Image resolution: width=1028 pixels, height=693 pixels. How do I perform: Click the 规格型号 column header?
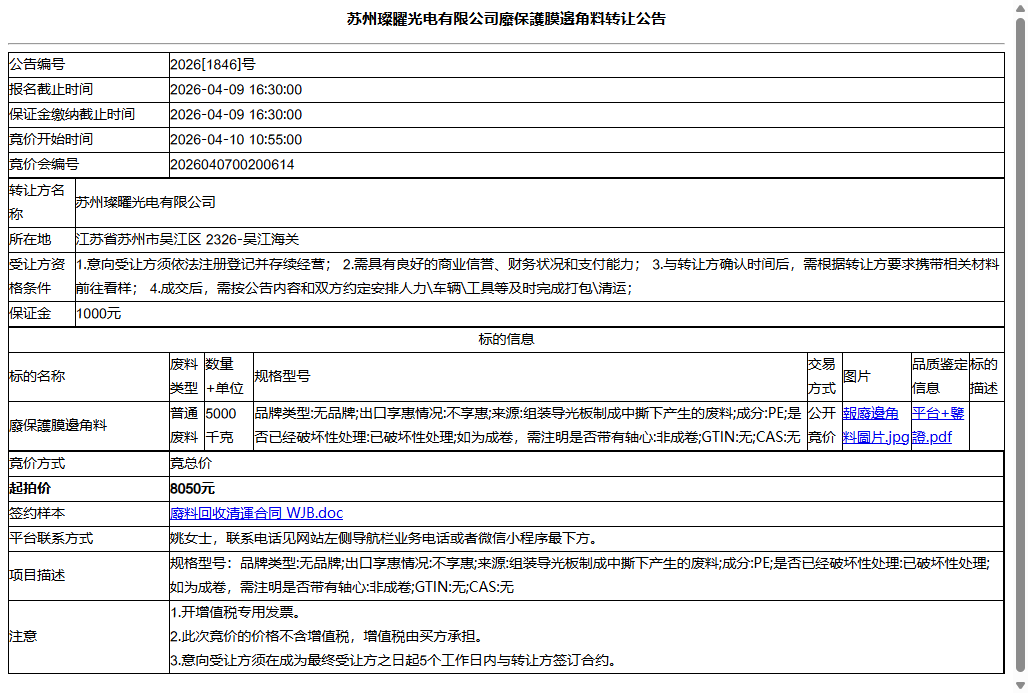point(530,376)
